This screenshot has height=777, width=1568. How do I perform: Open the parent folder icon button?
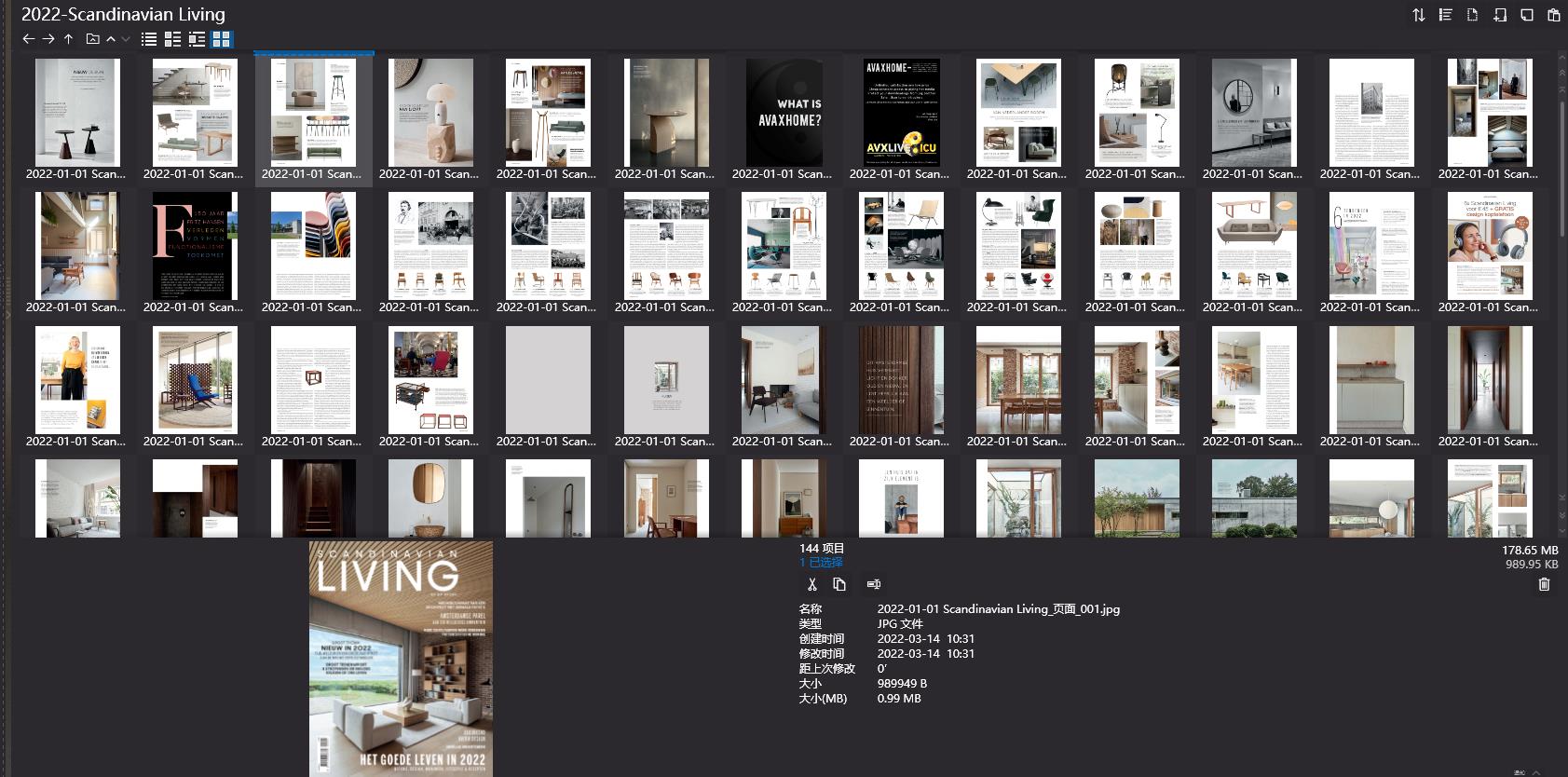pyautogui.click(x=92, y=39)
